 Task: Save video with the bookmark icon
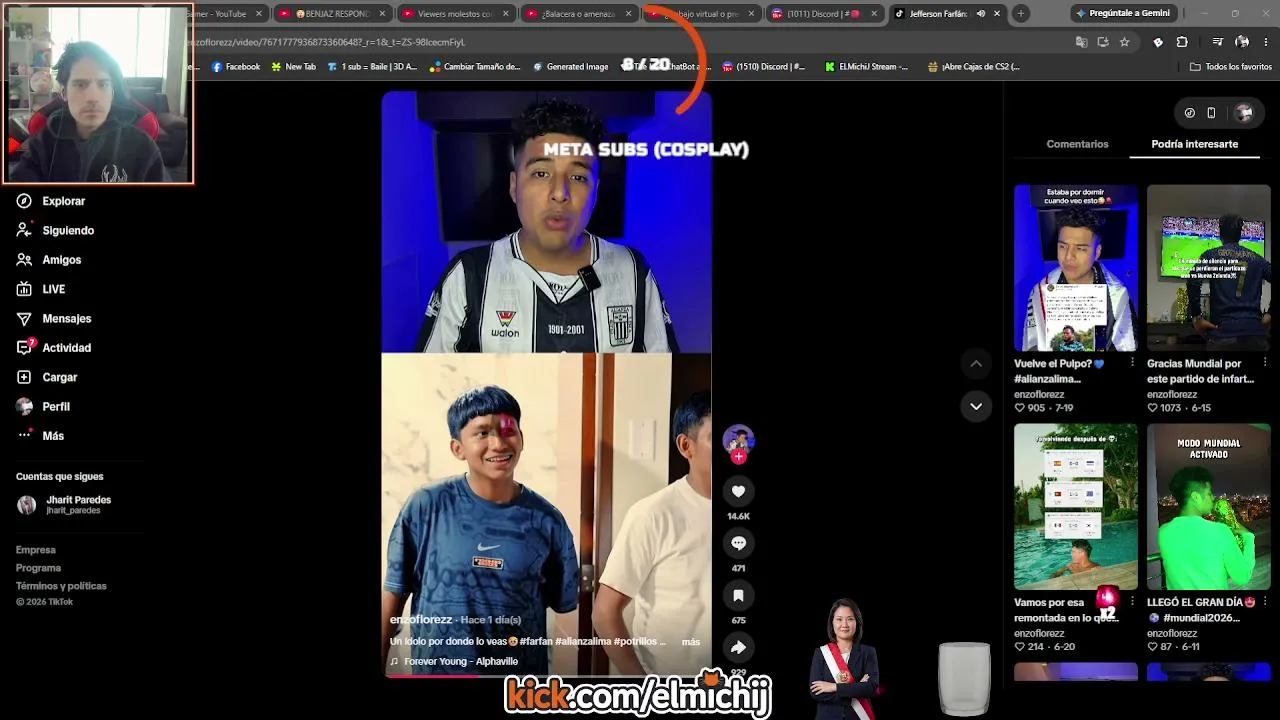738,595
